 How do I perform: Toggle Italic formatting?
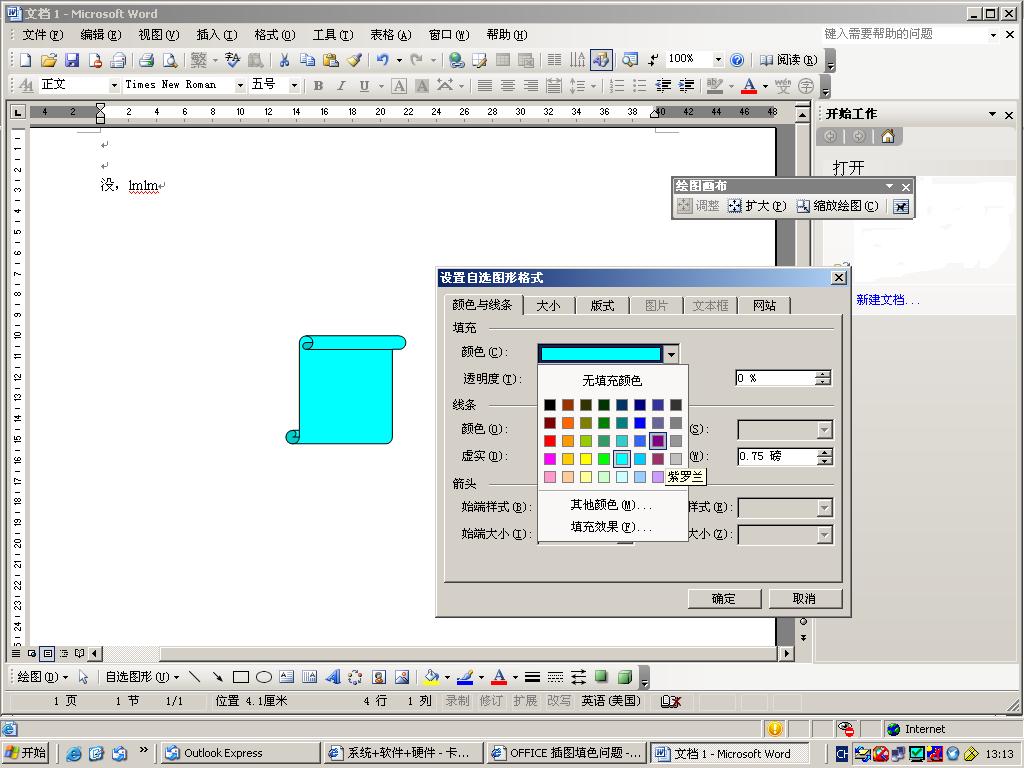click(341, 85)
